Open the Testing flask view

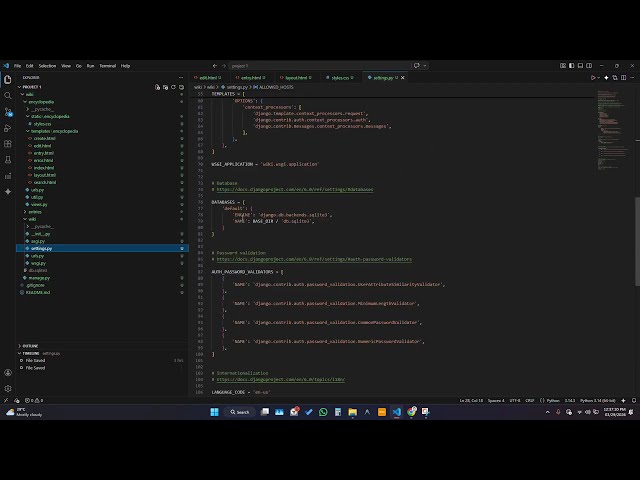8,160
